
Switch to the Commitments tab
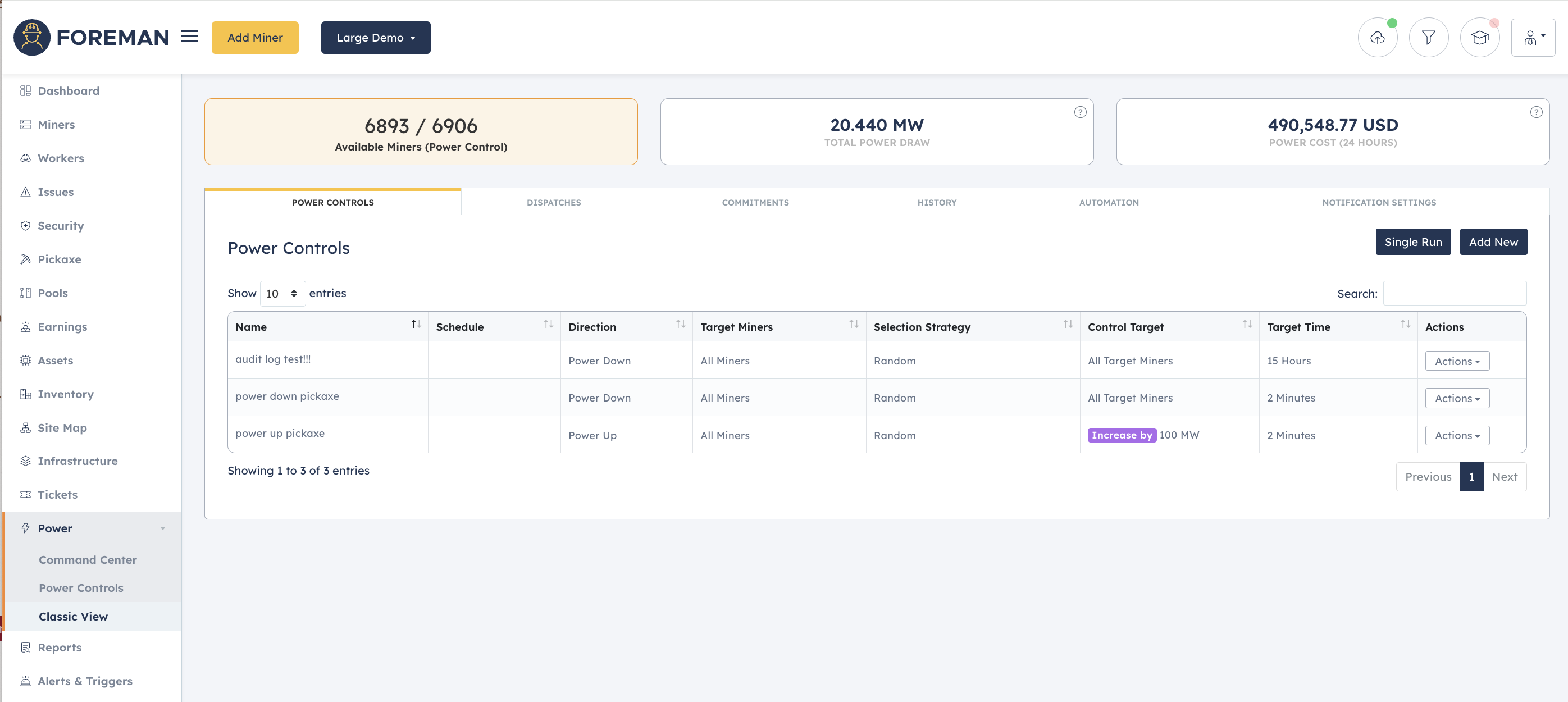pyautogui.click(x=755, y=203)
